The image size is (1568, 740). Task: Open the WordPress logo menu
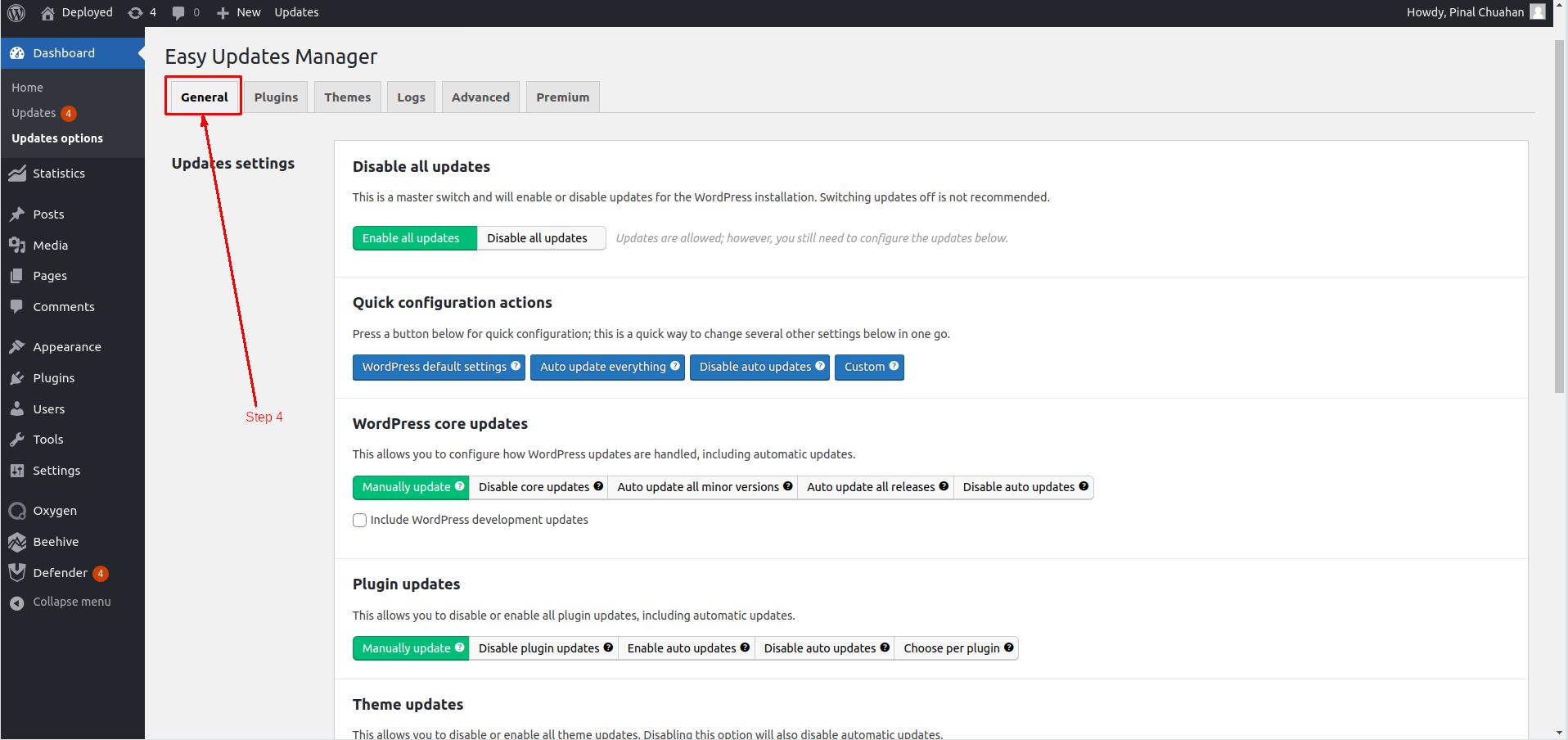[16, 13]
